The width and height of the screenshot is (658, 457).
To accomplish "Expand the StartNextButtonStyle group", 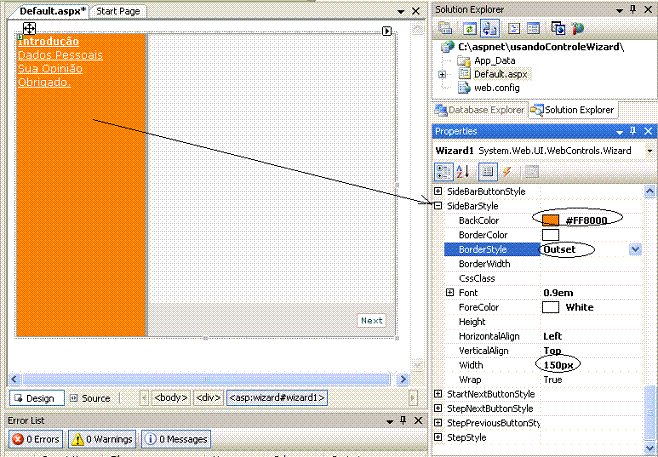I will click(x=438, y=394).
